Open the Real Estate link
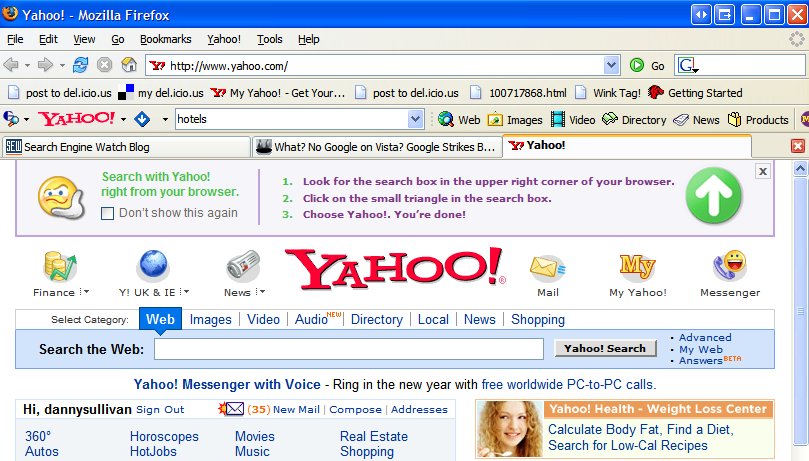This screenshot has height=461, width=809. click(374, 436)
